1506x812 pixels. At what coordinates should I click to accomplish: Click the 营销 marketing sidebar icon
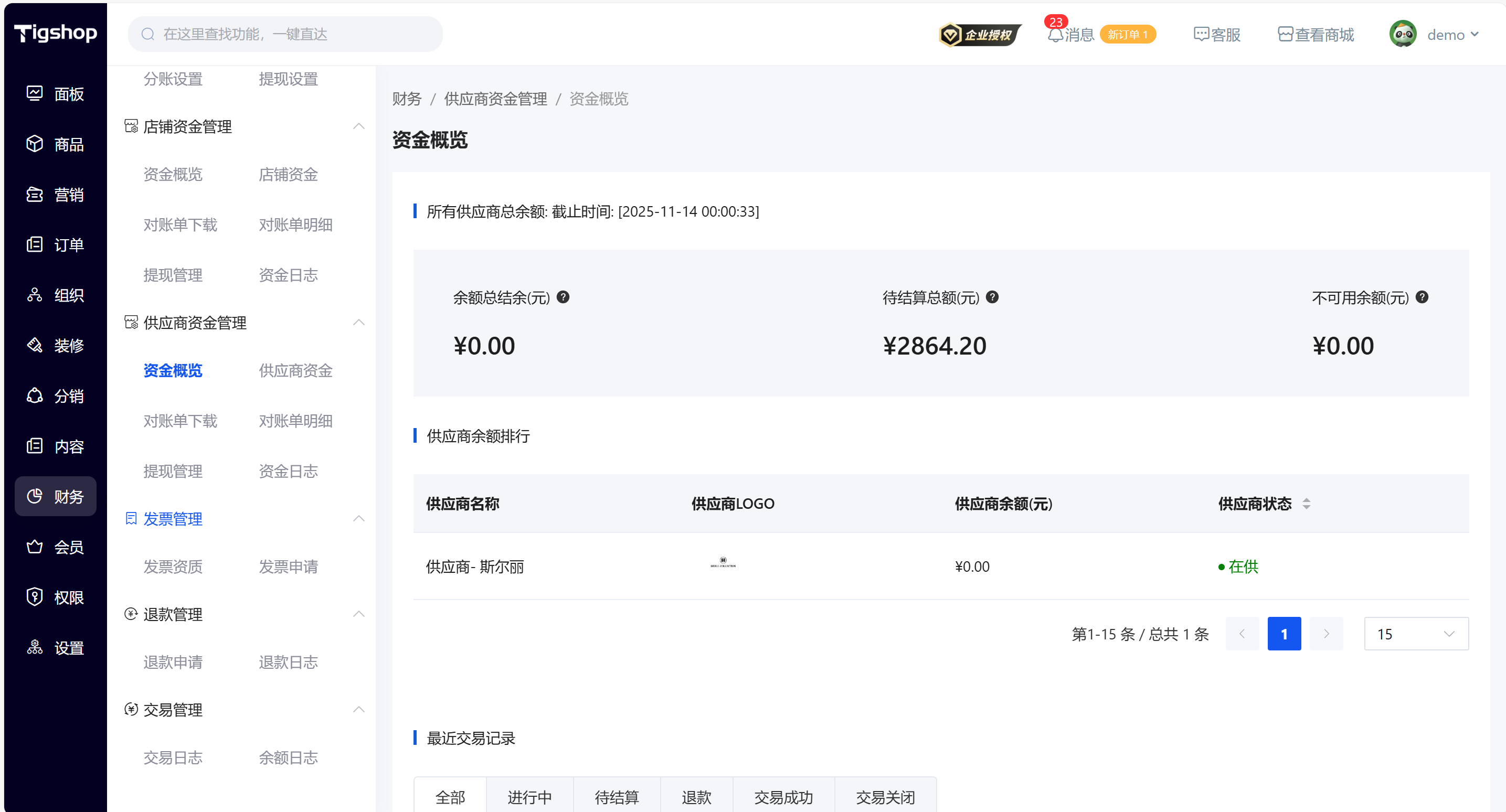click(35, 194)
